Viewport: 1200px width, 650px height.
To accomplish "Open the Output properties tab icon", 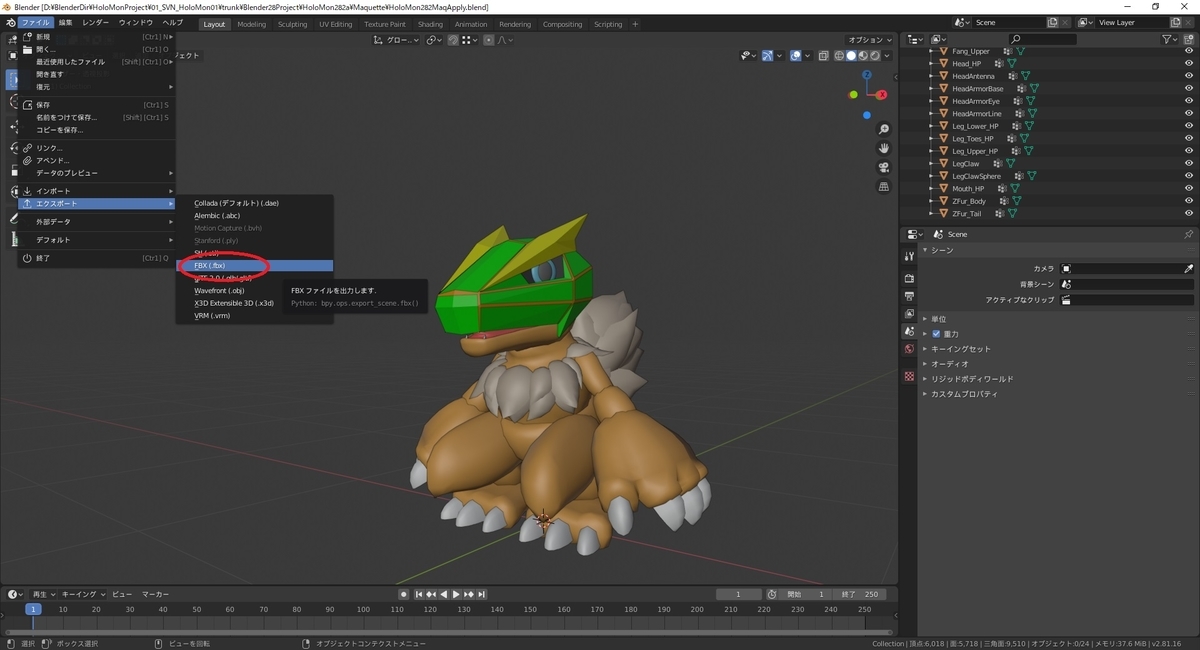I will pyautogui.click(x=909, y=295).
